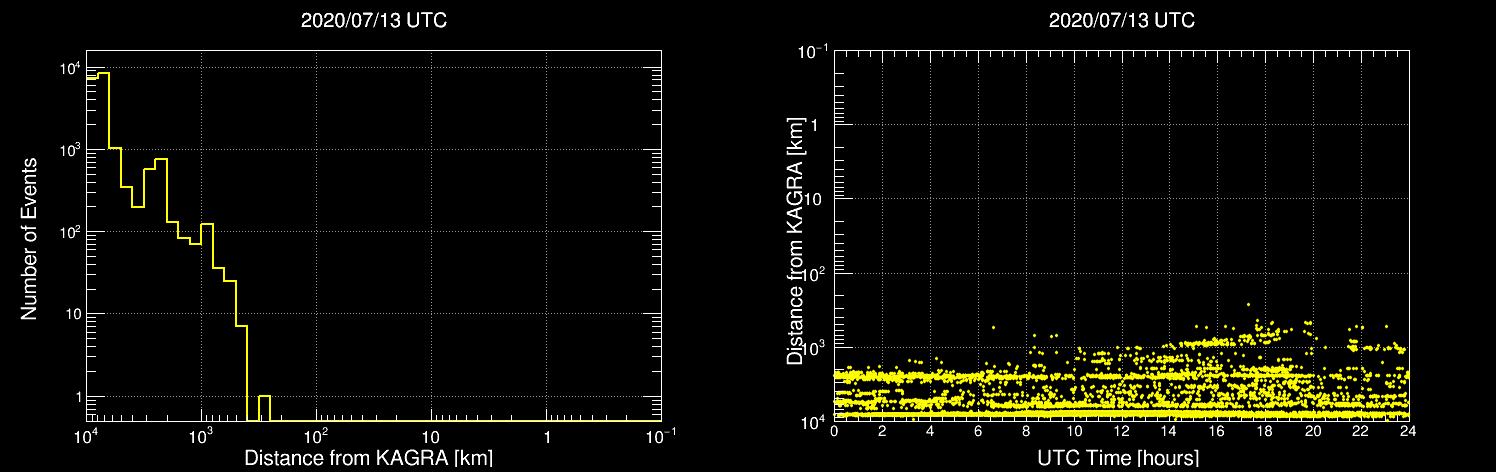Click the "8" tick on UTC Time axis
1496x472 pixels.
pyautogui.click(x=1026, y=431)
